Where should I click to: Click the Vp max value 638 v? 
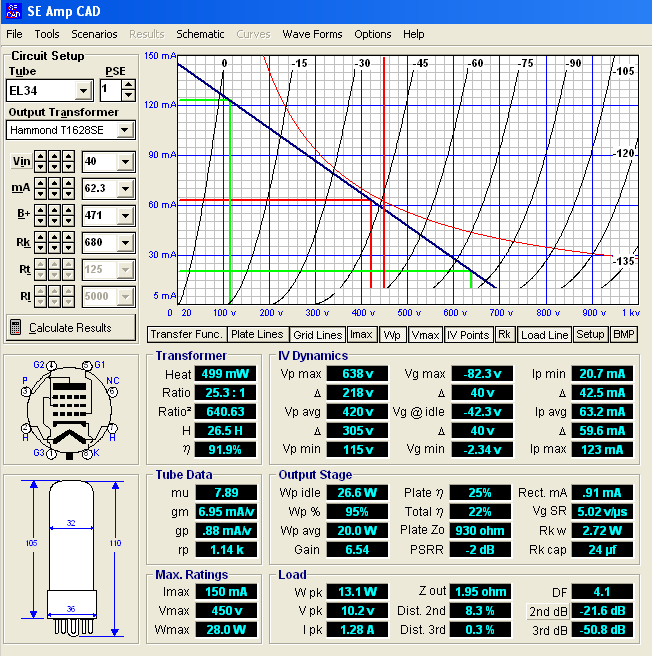pos(357,374)
